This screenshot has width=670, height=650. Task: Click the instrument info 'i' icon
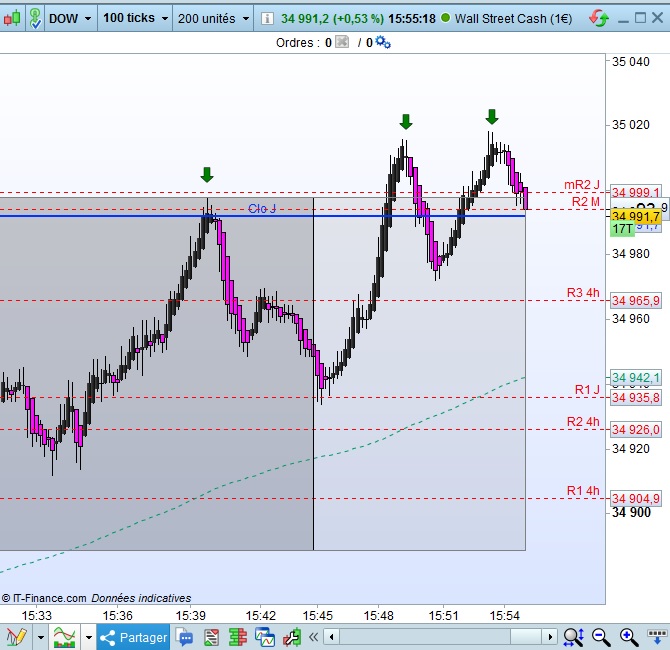point(267,18)
